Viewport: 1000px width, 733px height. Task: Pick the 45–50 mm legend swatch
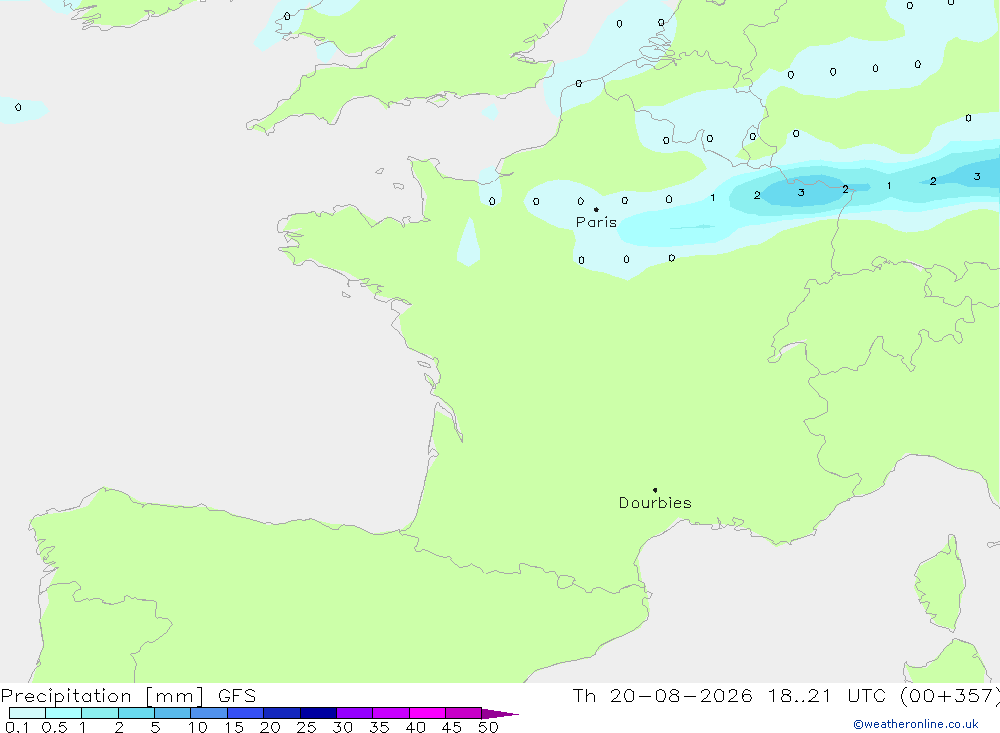click(x=464, y=713)
